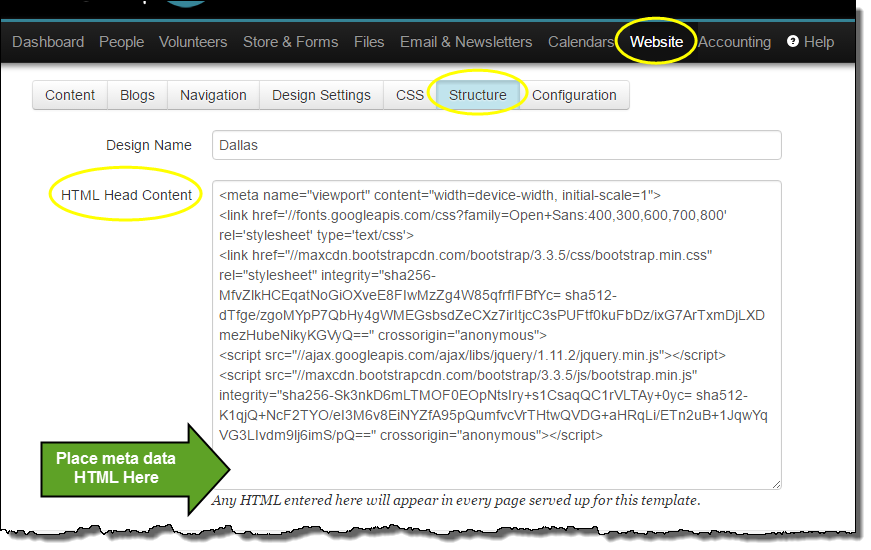871x550 pixels.
Task: Click the 'HTML Head Content' label
Action: pos(127,196)
